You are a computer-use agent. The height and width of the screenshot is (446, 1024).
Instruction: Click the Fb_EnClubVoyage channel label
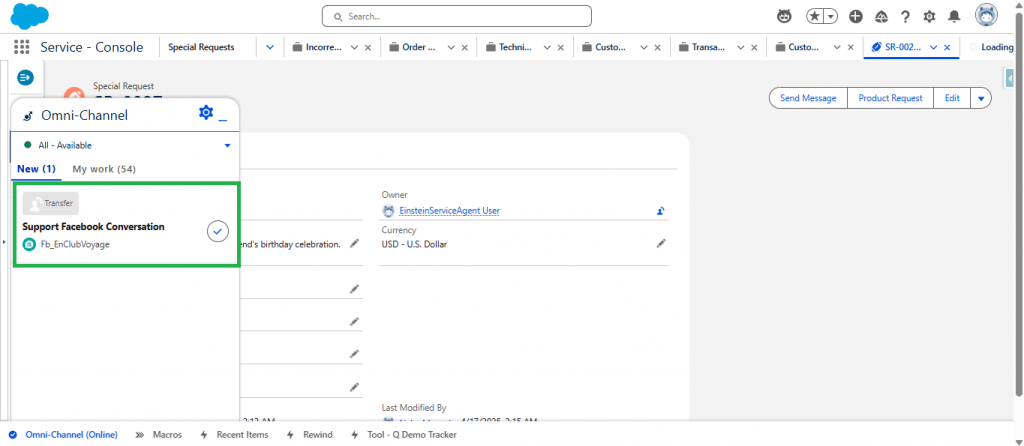(75, 244)
